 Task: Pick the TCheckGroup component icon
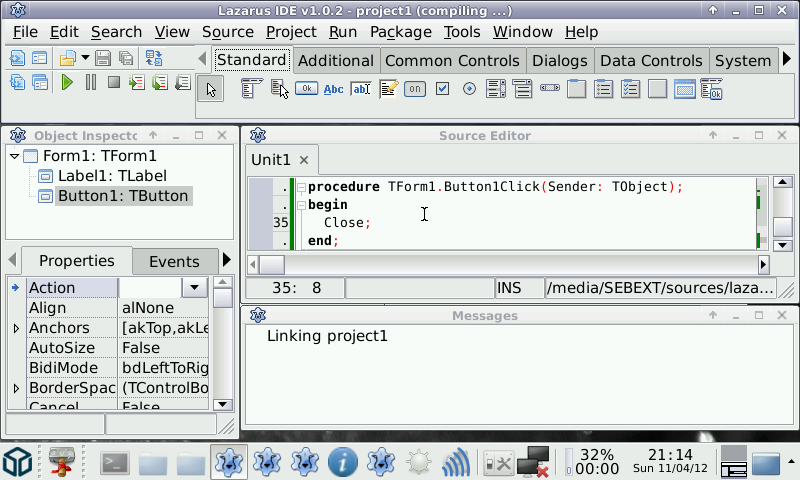click(x=631, y=89)
